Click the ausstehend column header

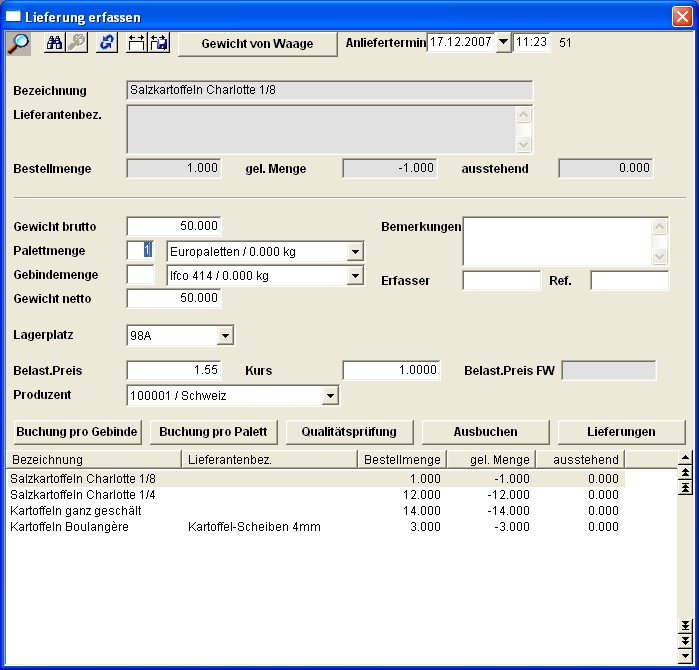click(x=581, y=460)
